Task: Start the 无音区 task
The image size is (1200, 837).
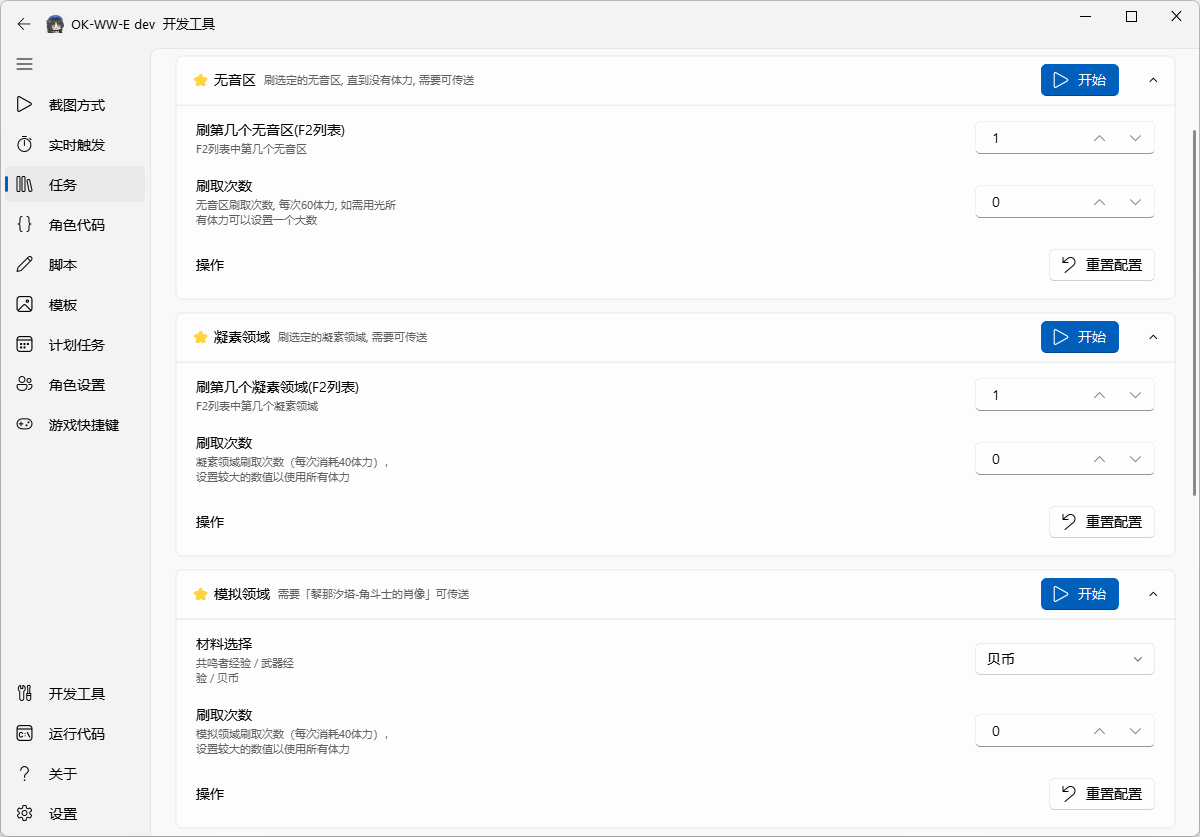Action: (1079, 80)
